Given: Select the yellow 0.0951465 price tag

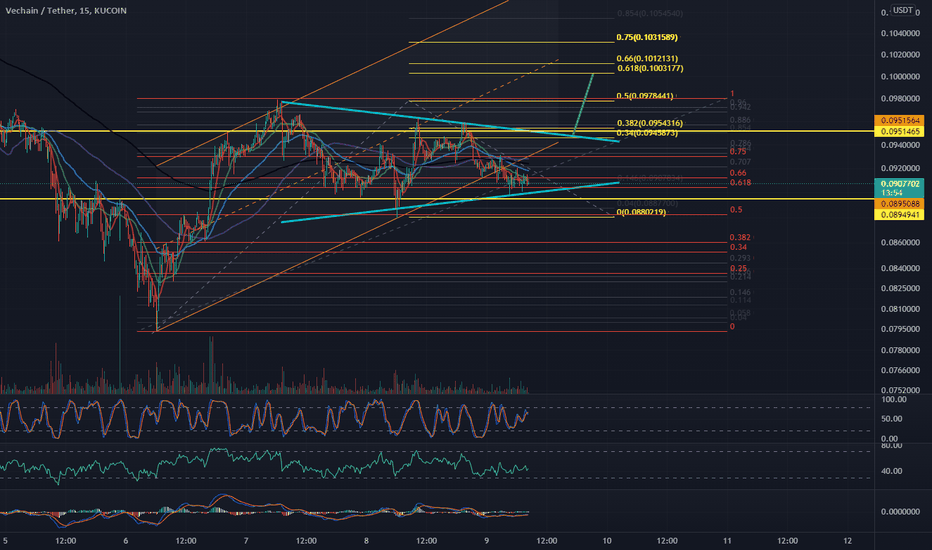Looking at the screenshot, I should click(x=899, y=131).
